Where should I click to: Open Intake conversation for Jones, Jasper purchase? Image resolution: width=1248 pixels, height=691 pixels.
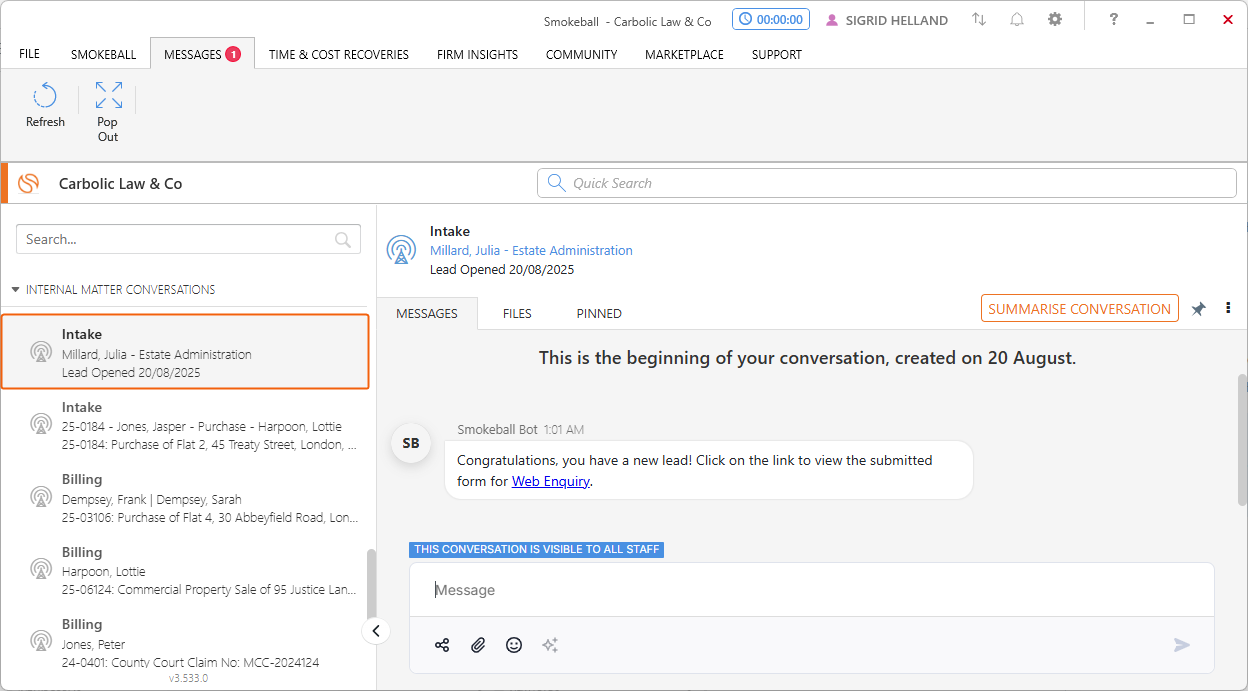(185, 425)
